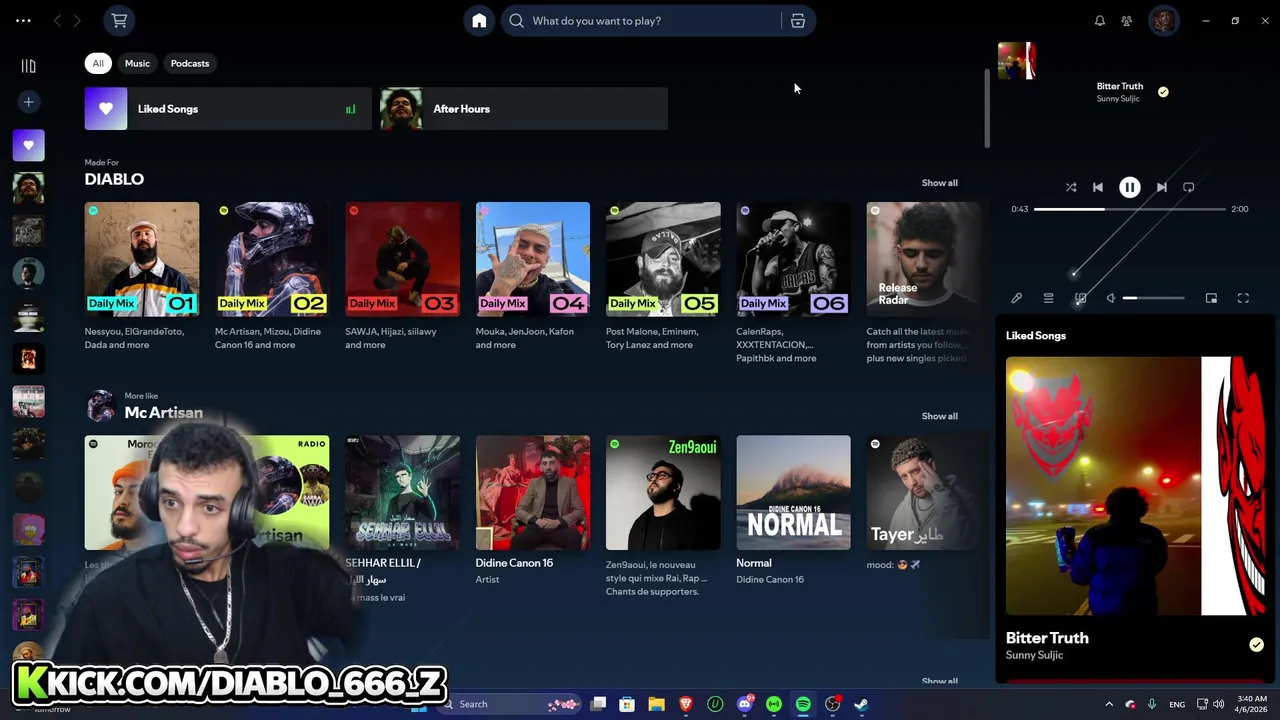The height and width of the screenshot is (720, 1280).
Task: Toggle saved checkmark in Liked Songs panel
Action: (1256, 645)
